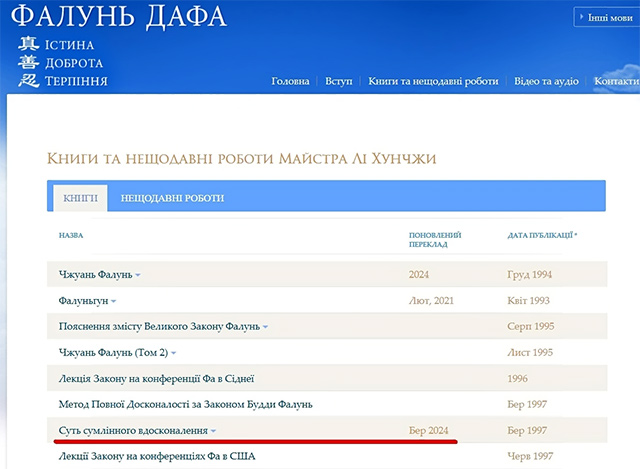Open Лекції Закону на конференціях Фа в США
The image size is (640, 469).
(x=157, y=456)
